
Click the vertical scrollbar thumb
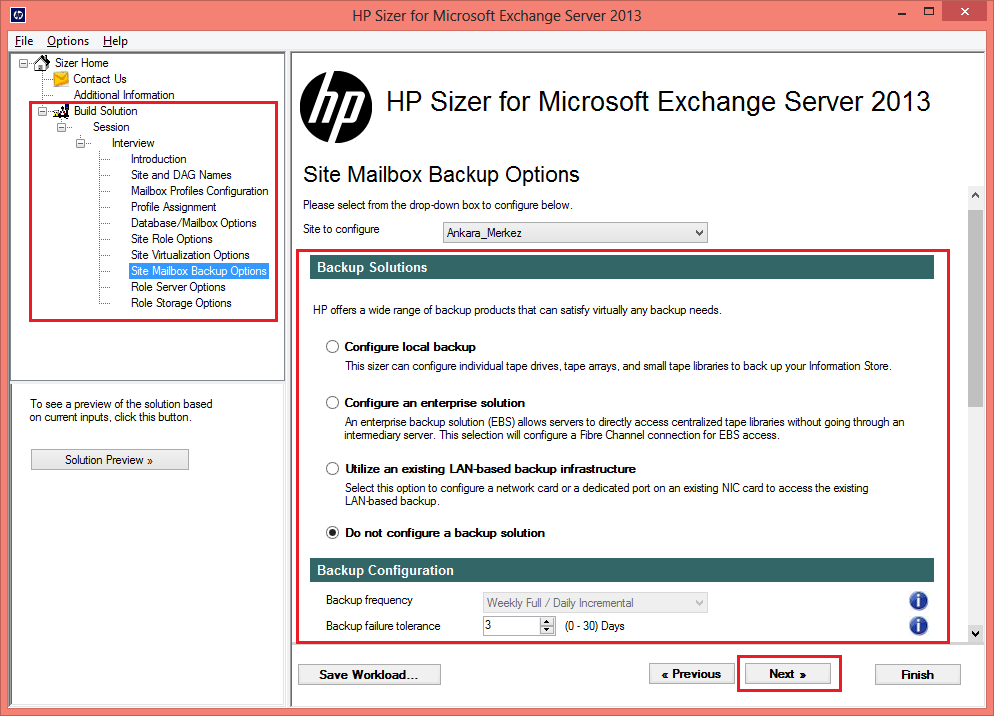975,308
